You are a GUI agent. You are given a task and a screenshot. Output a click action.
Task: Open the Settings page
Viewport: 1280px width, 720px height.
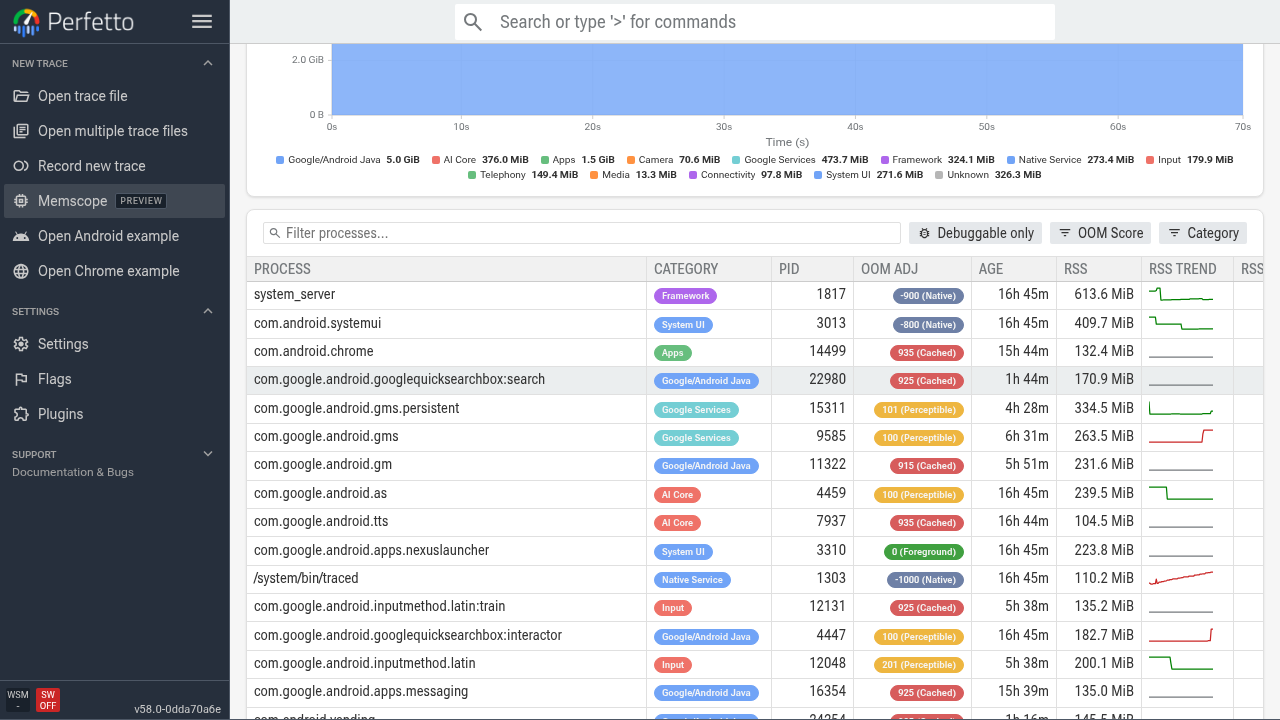114,344
